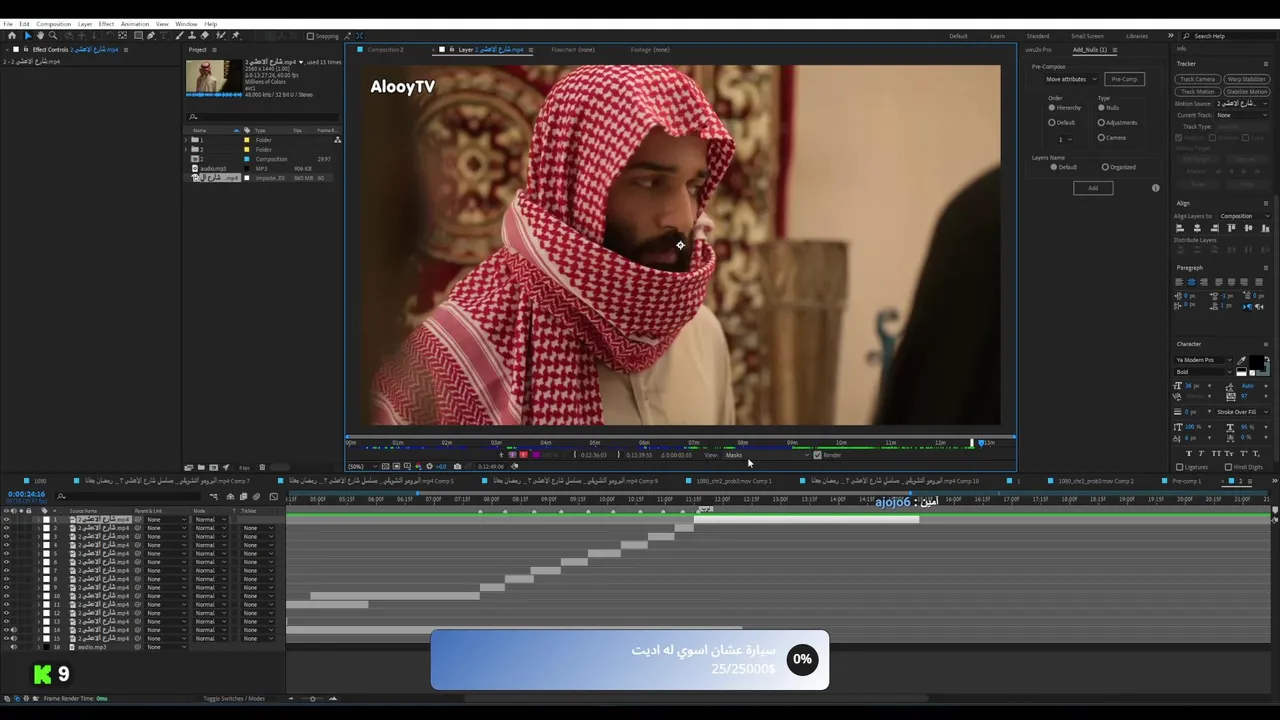Open the viewer View Masks dropdown
This screenshot has width=1280, height=720.
[x=766, y=455]
